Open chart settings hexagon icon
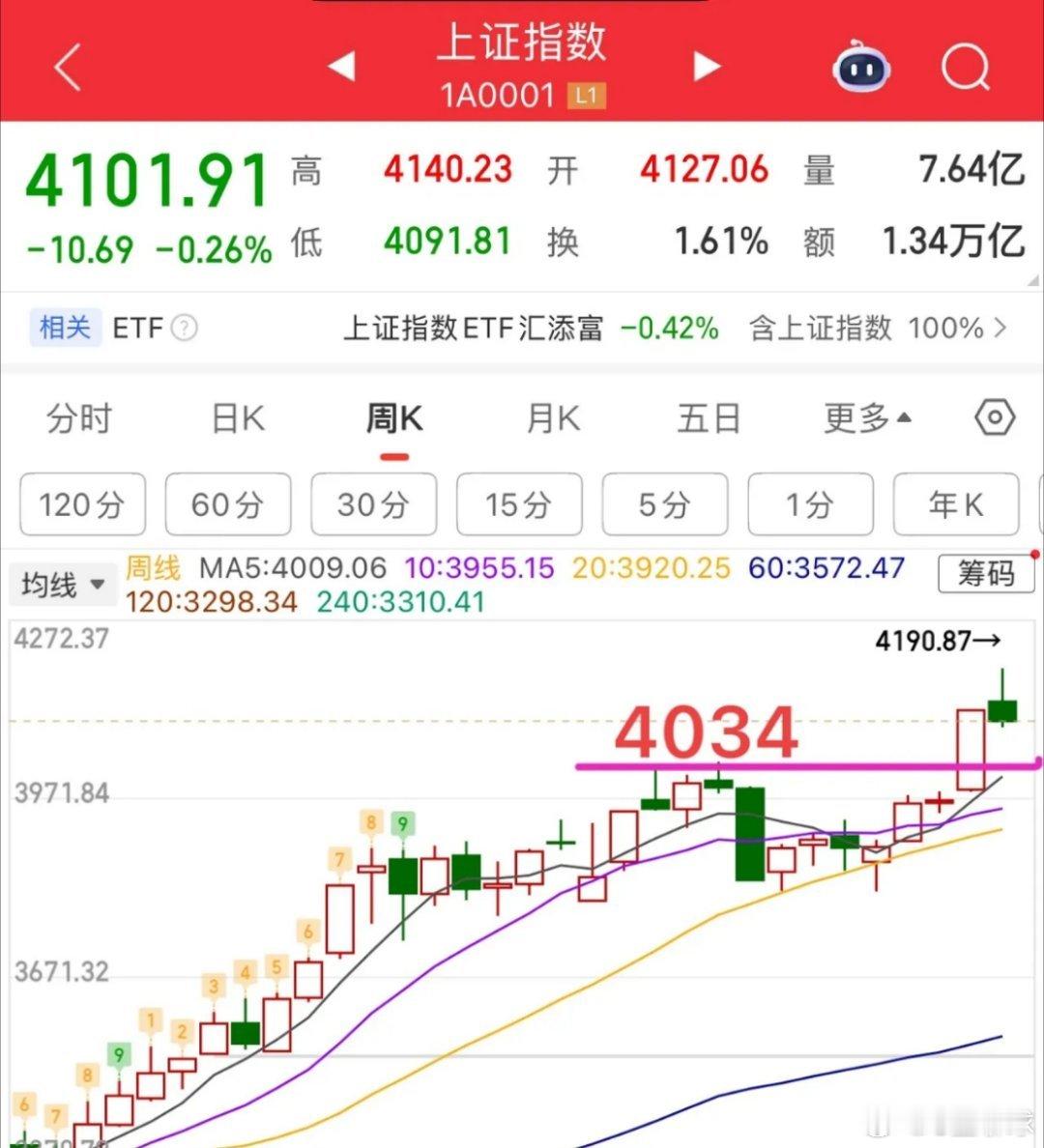Image resolution: width=1044 pixels, height=1148 pixels. coord(994,418)
